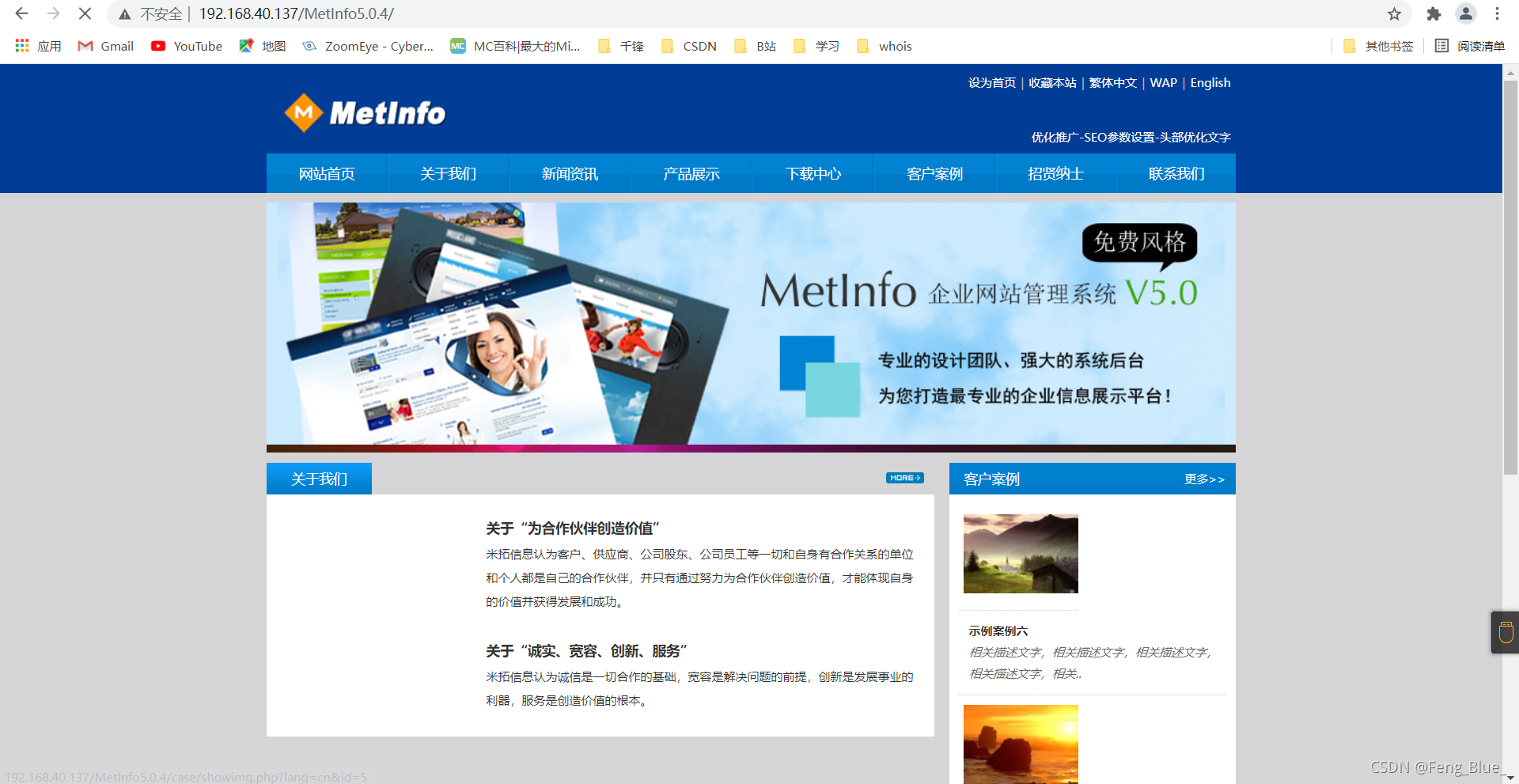This screenshot has height=784, width=1519.
Task: Click the floating side widget icon
Action: (1506, 632)
